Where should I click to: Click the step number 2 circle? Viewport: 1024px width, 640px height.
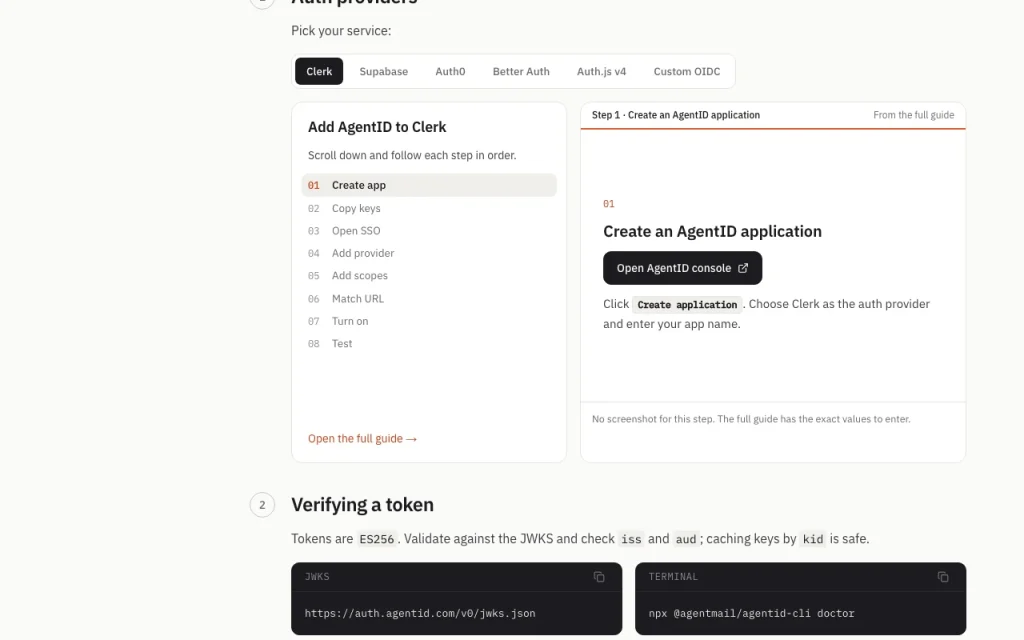click(262, 505)
